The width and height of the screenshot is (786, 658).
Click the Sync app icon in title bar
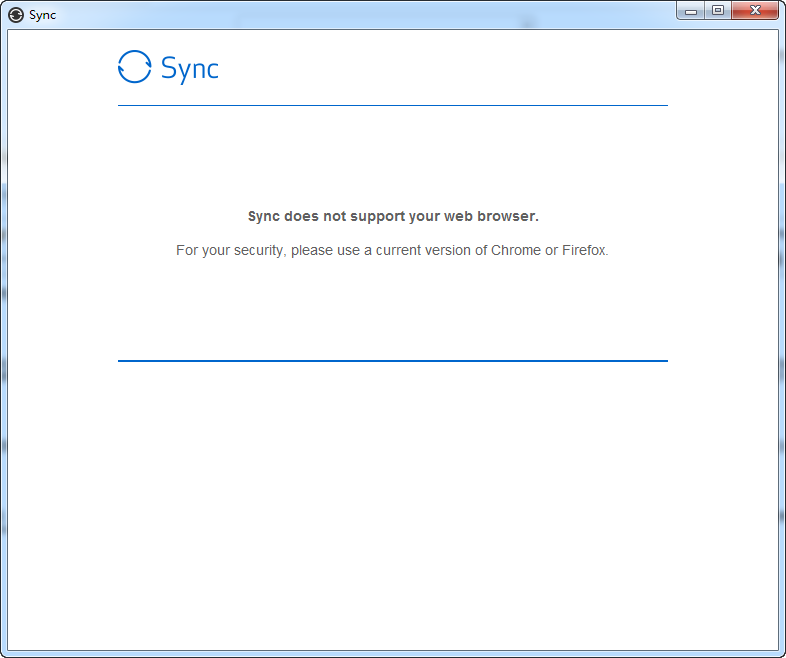(x=16, y=15)
